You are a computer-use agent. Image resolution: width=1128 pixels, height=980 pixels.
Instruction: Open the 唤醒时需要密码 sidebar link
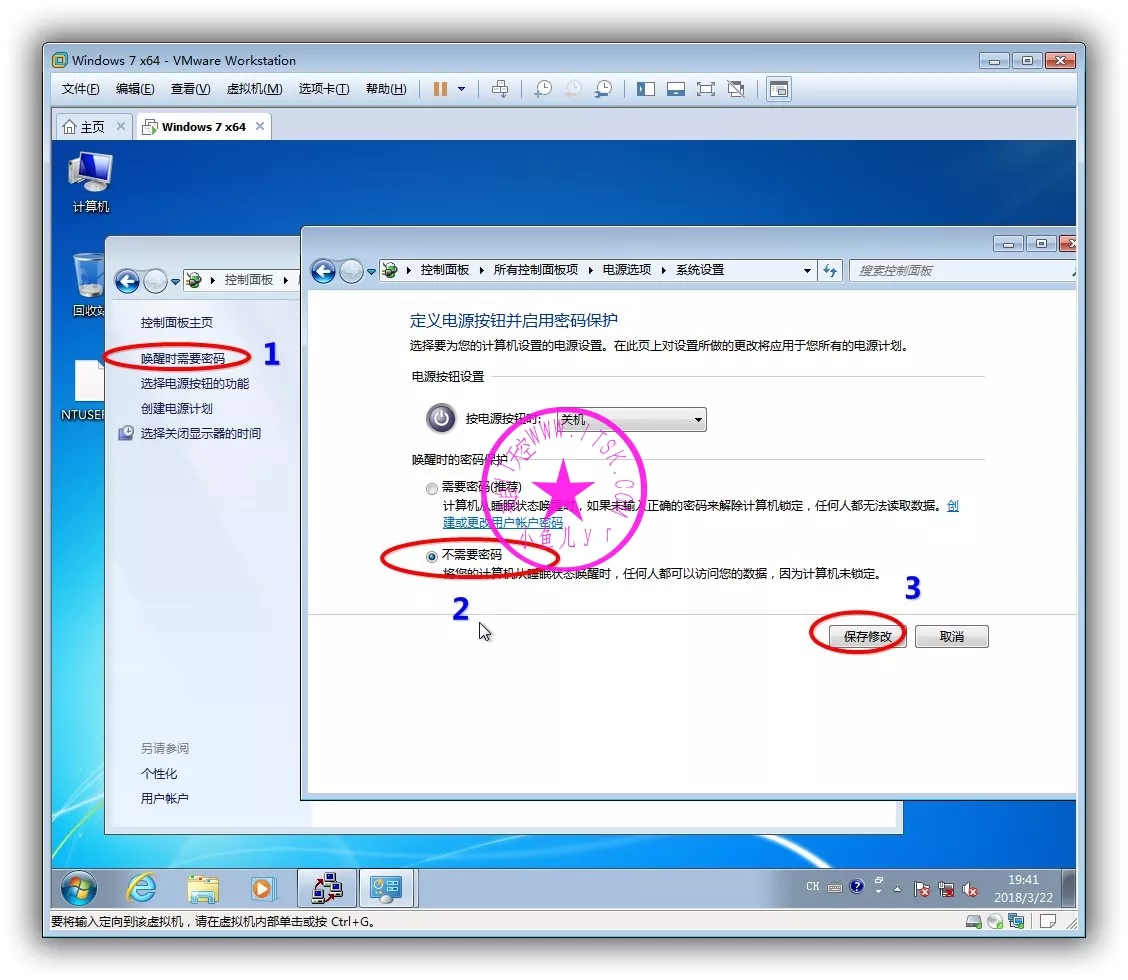[x=183, y=358]
